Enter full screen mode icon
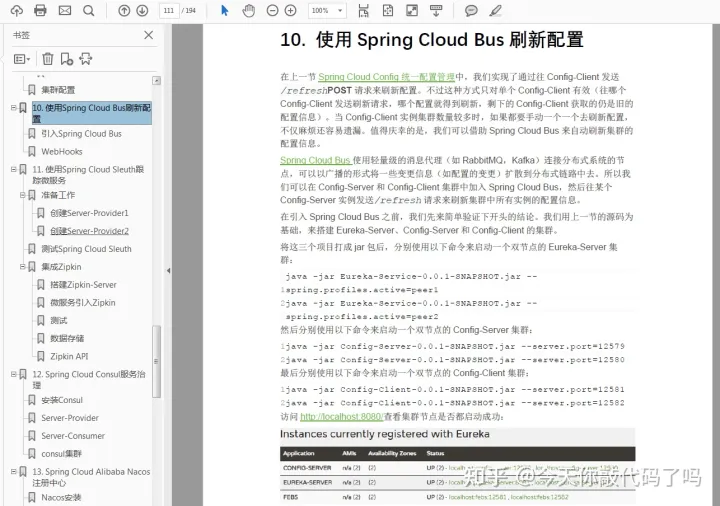Viewport: 720px width, 506px height. pyautogui.click(x=412, y=11)
